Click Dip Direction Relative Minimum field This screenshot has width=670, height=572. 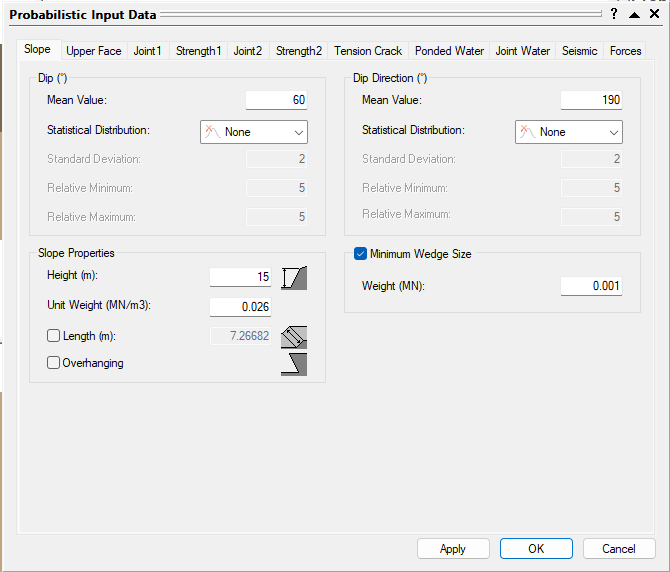coord(591,188)
